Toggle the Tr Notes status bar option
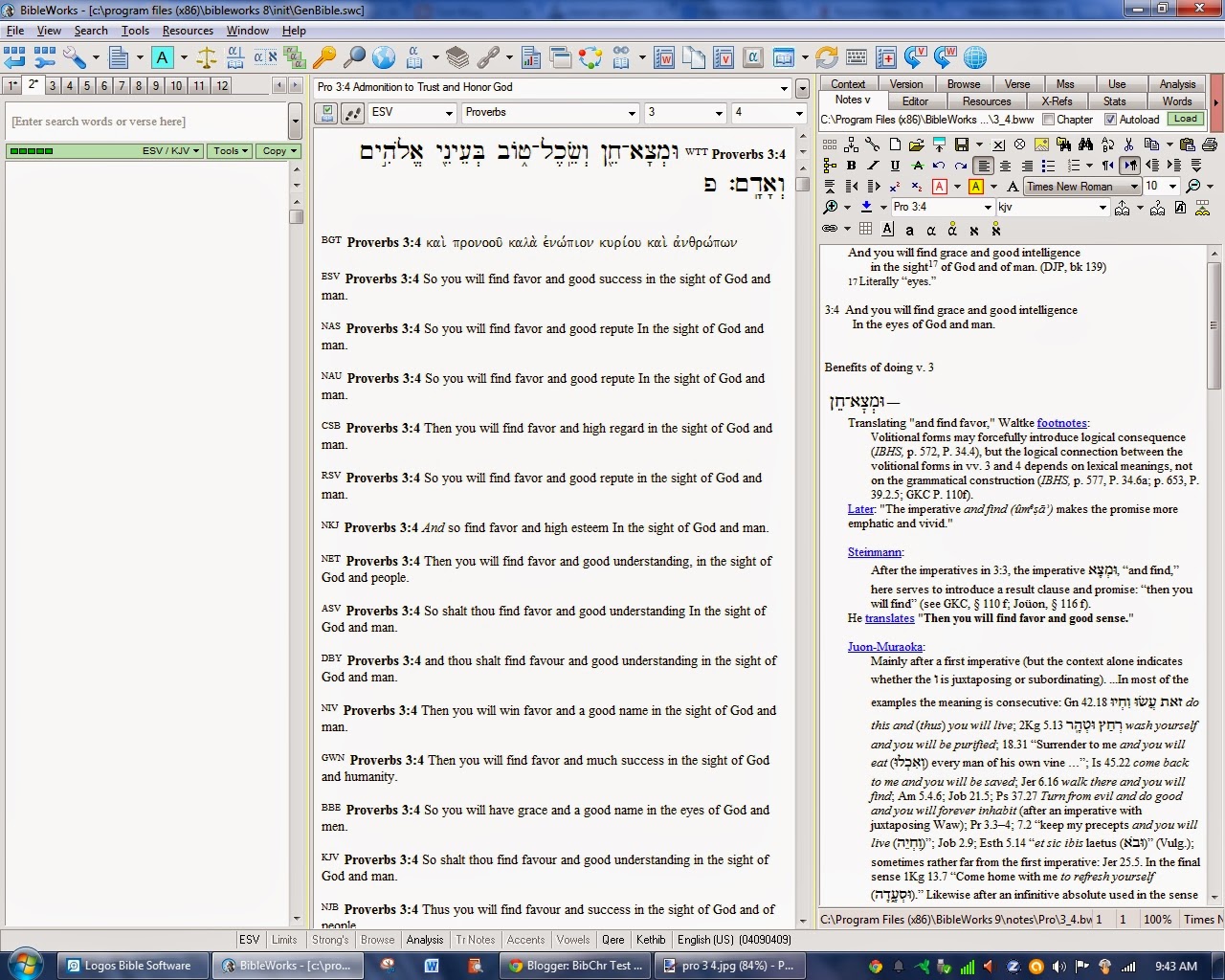This screenshot has height=980, width=1225. (x=476, y=940)
